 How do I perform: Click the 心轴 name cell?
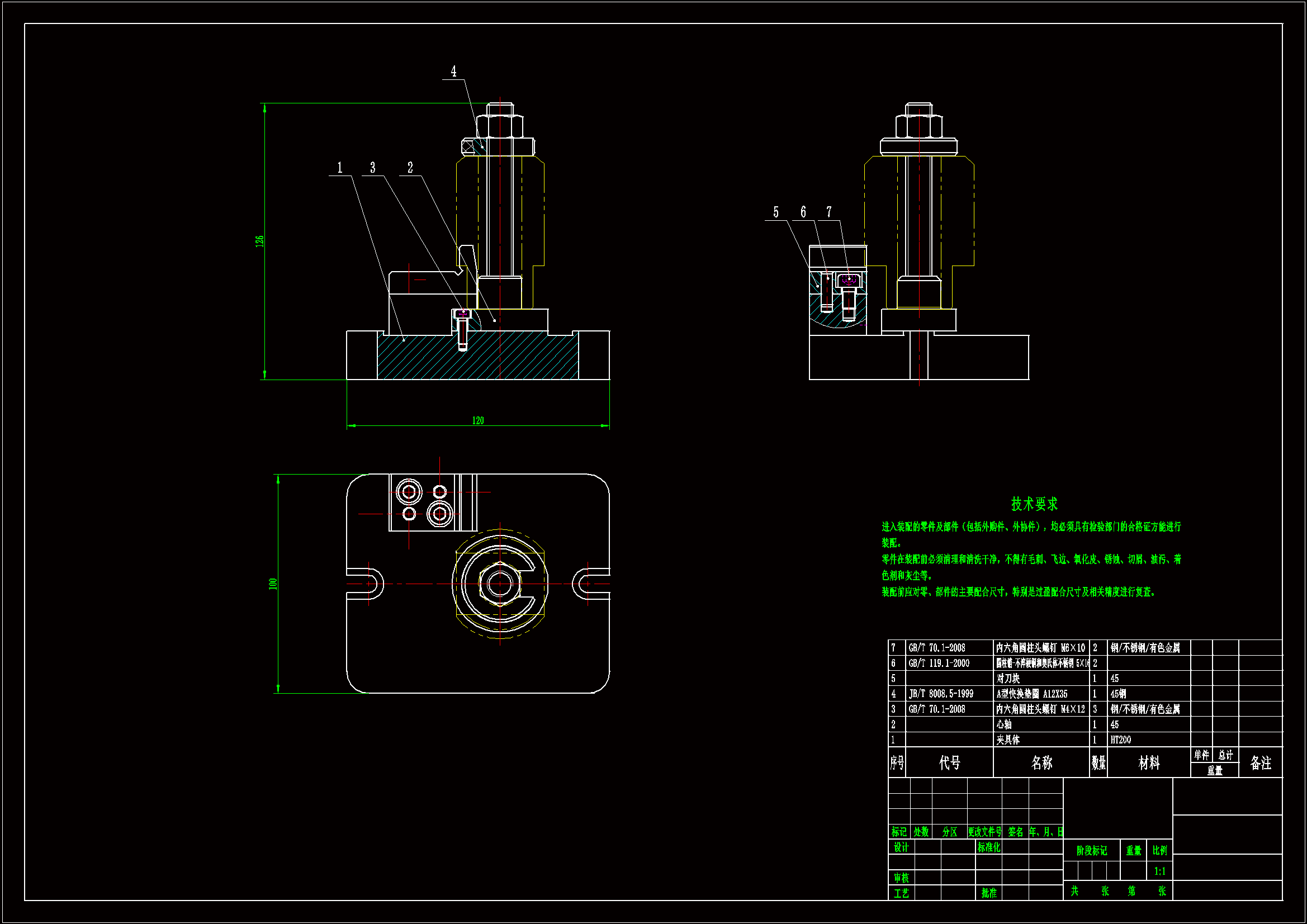[x=1004, y=725]
